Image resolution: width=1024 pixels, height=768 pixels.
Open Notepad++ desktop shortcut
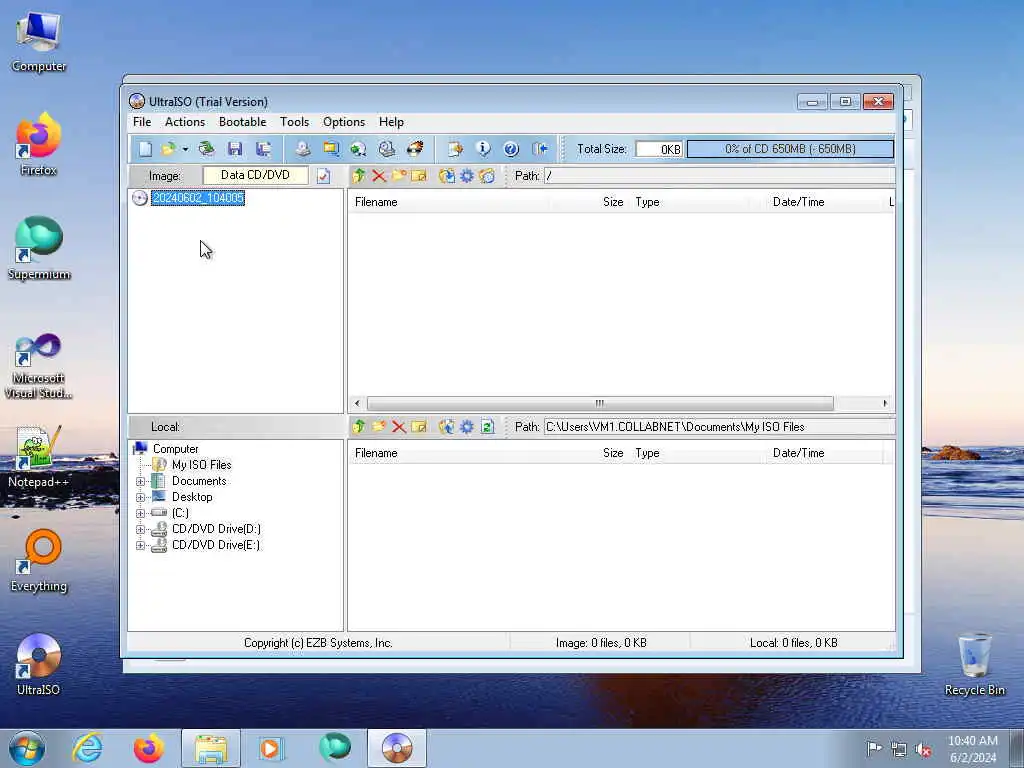point(38,457)
